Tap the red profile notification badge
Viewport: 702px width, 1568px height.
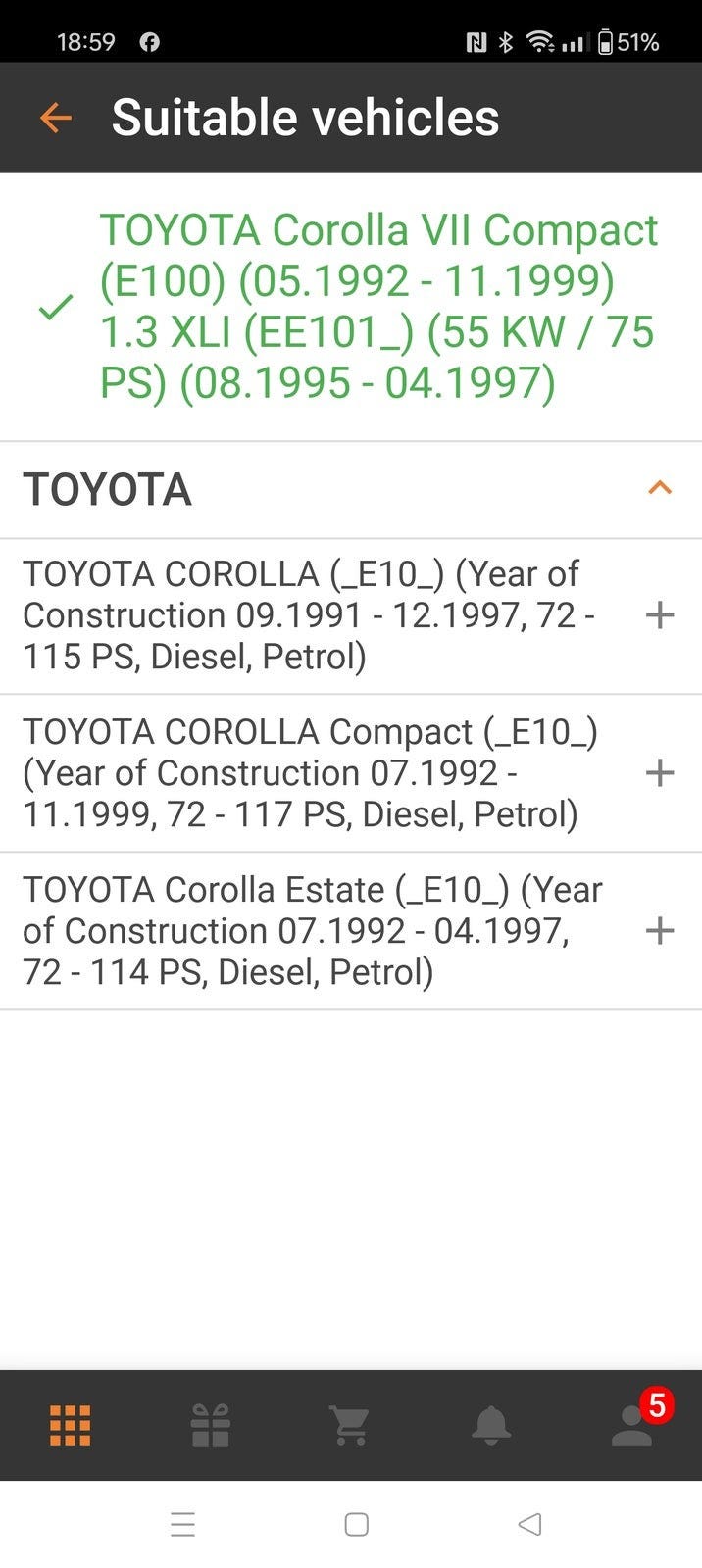[x=657, y=1405]
